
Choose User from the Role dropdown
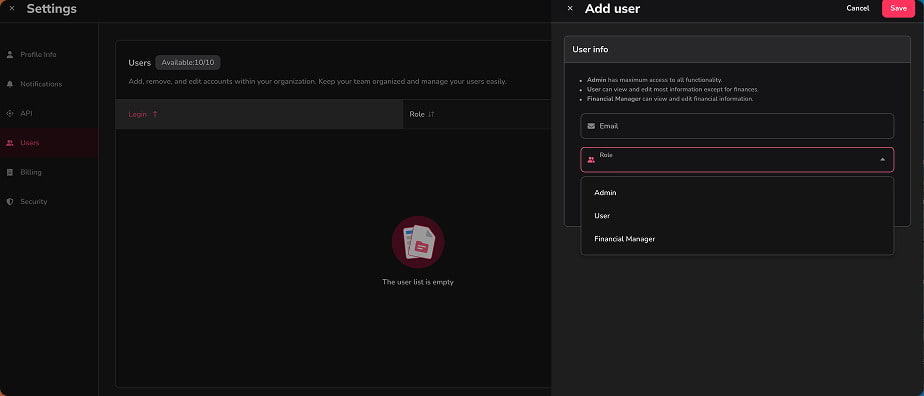click(737, 216)
